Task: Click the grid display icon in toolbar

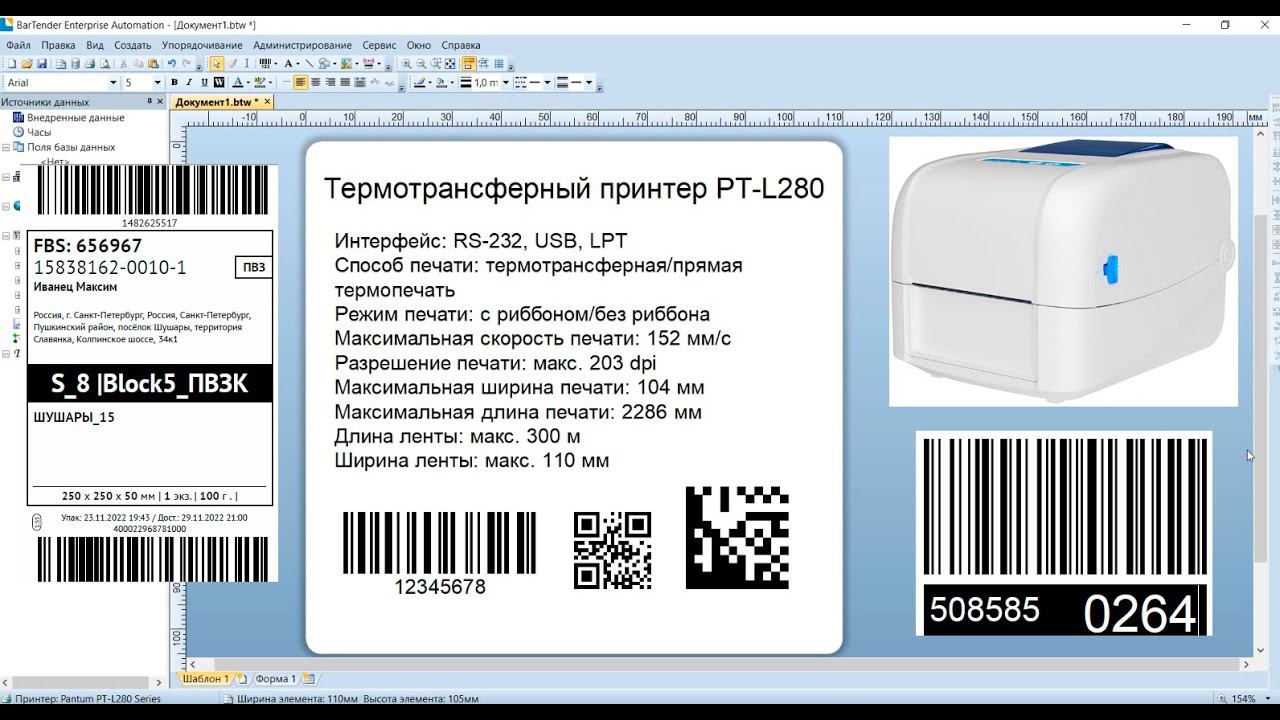Action: (499, 63)
